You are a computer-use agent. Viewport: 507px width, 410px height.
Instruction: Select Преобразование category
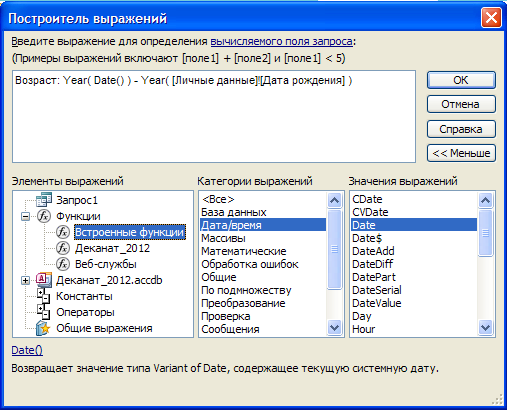click(263, 303)
